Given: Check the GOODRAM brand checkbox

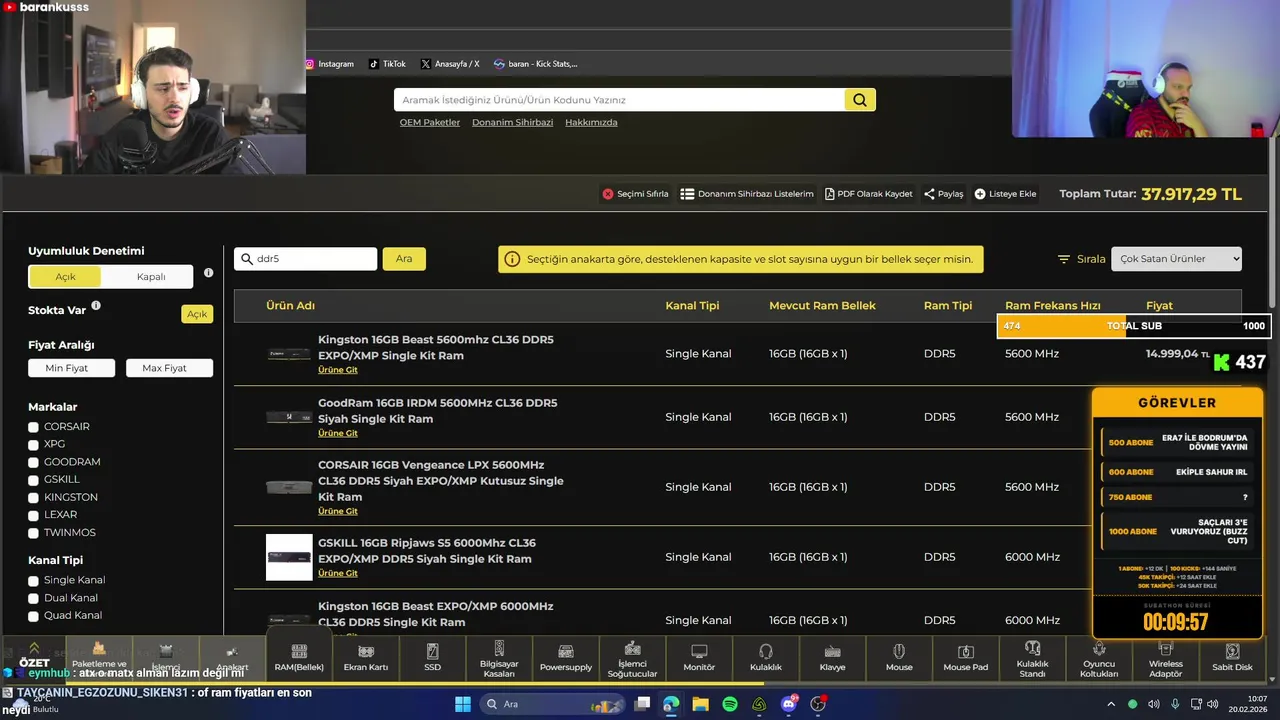Looking at the screenshot, I should (34, 463).
